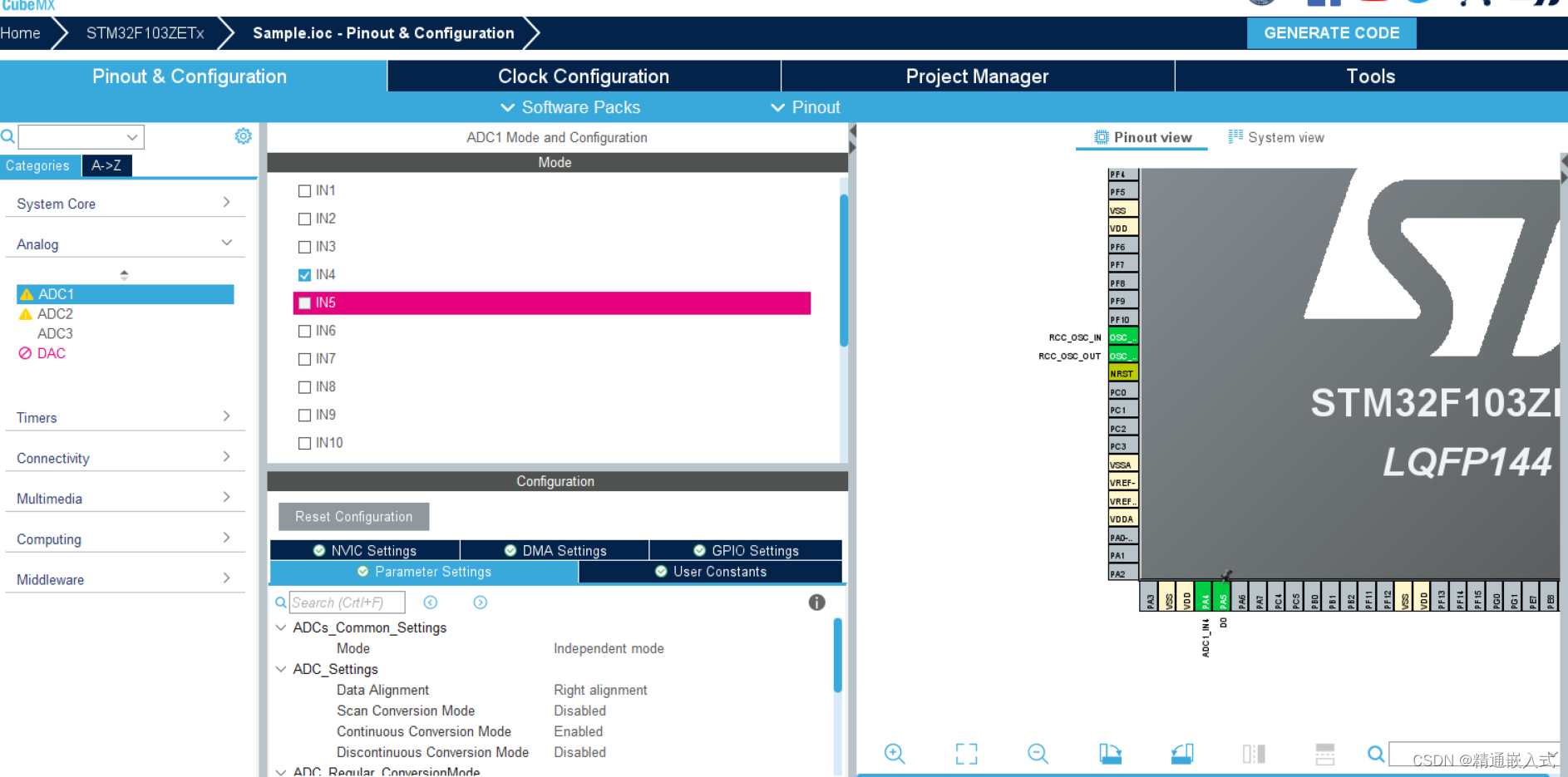Click the PC3 pin on the chip
This screenshot has height=777, width=1568.
pos(1123,446)
